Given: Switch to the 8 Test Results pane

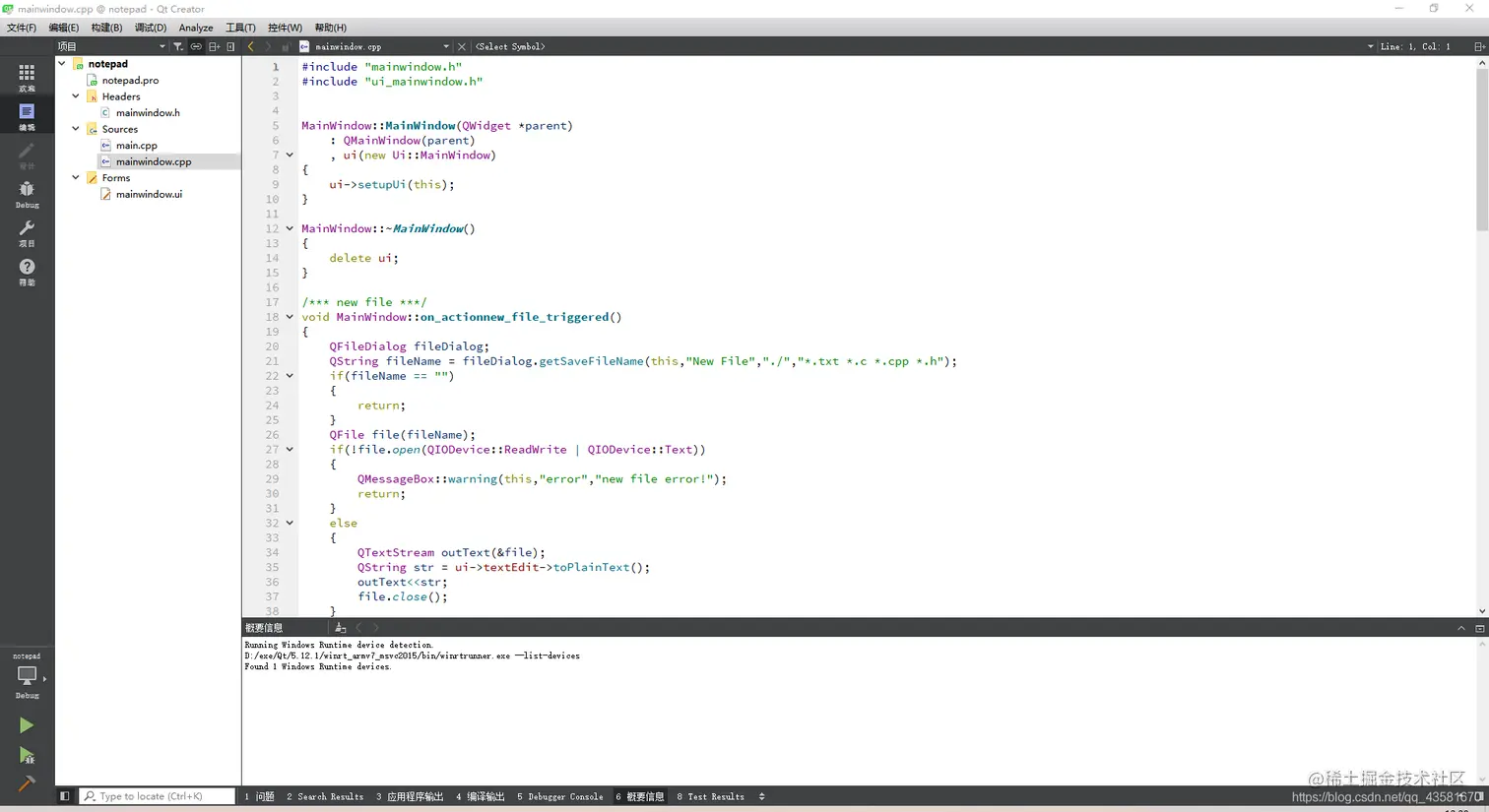Looking at the screenshot, I should tap(711, 796).
